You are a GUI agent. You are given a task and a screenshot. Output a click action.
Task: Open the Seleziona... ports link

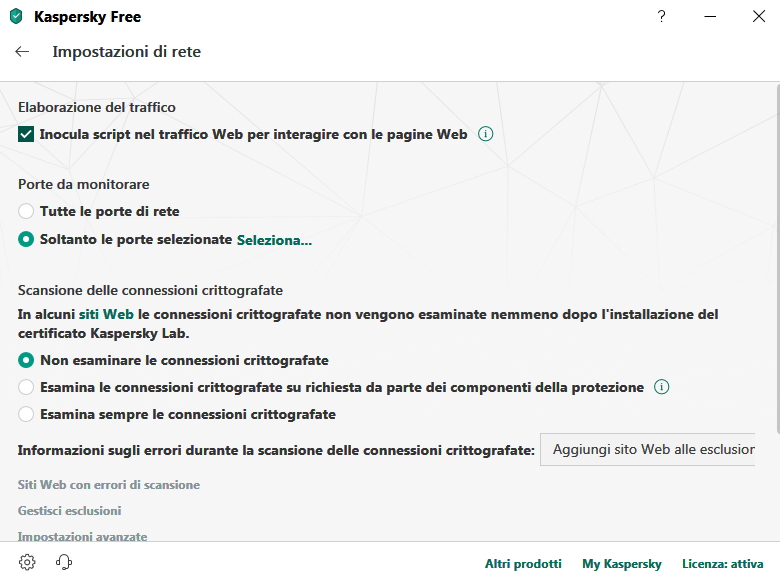coord(274,240)
